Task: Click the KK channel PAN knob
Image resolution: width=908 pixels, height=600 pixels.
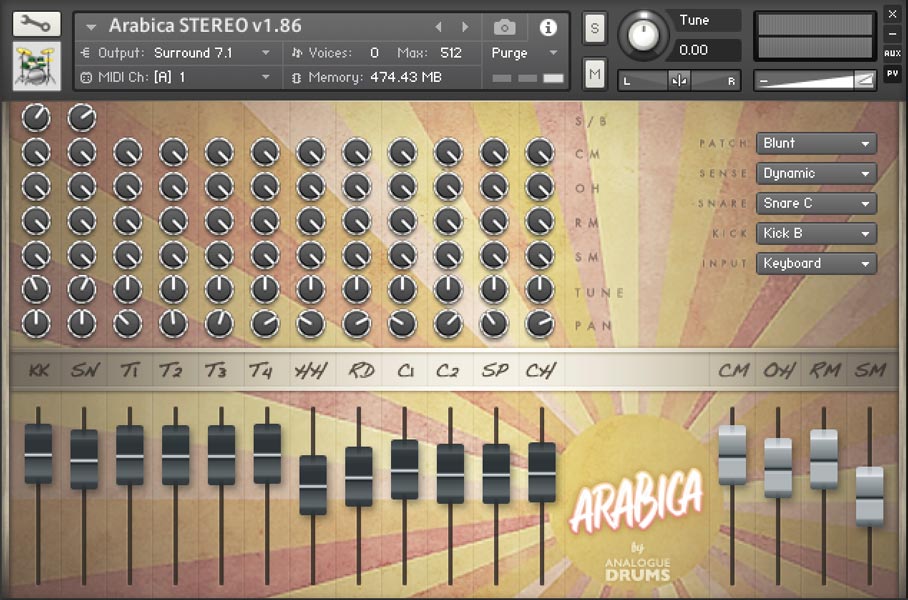Action: click(x=36, y=323)
